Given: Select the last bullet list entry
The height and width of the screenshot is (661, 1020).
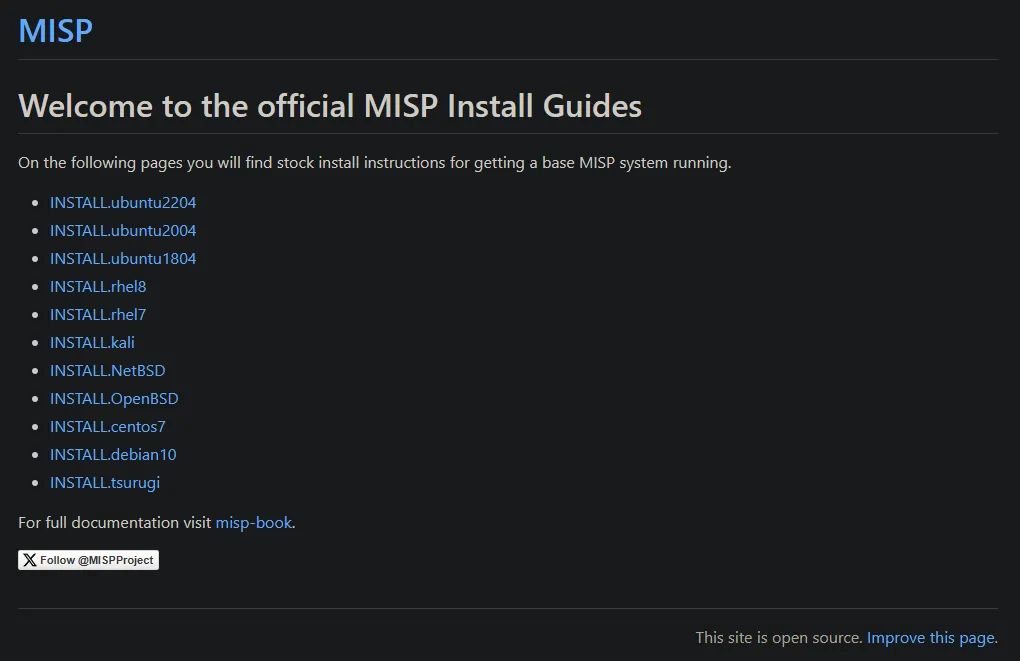Looking at the screenshot, I should pos(104,482).
